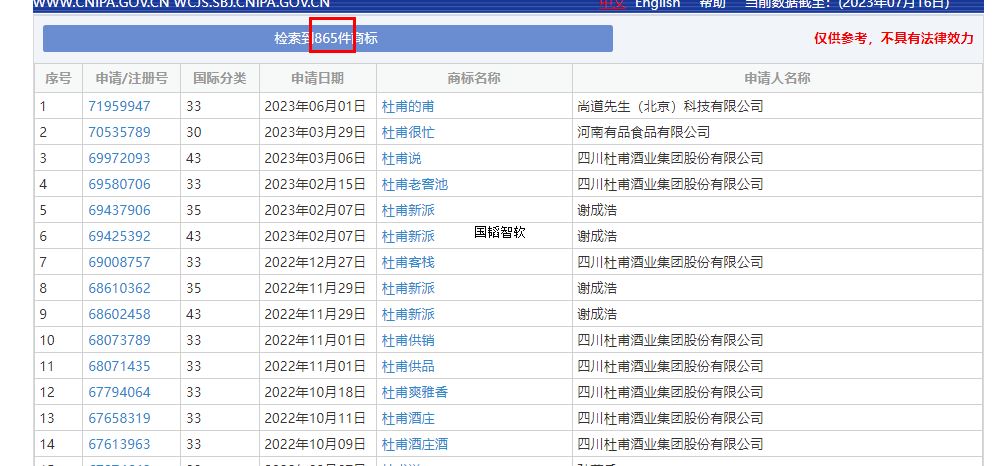The image size is (1002, 466).
Task: Open the 杜甫很忙 trademark link
Action: coord(408,132)
